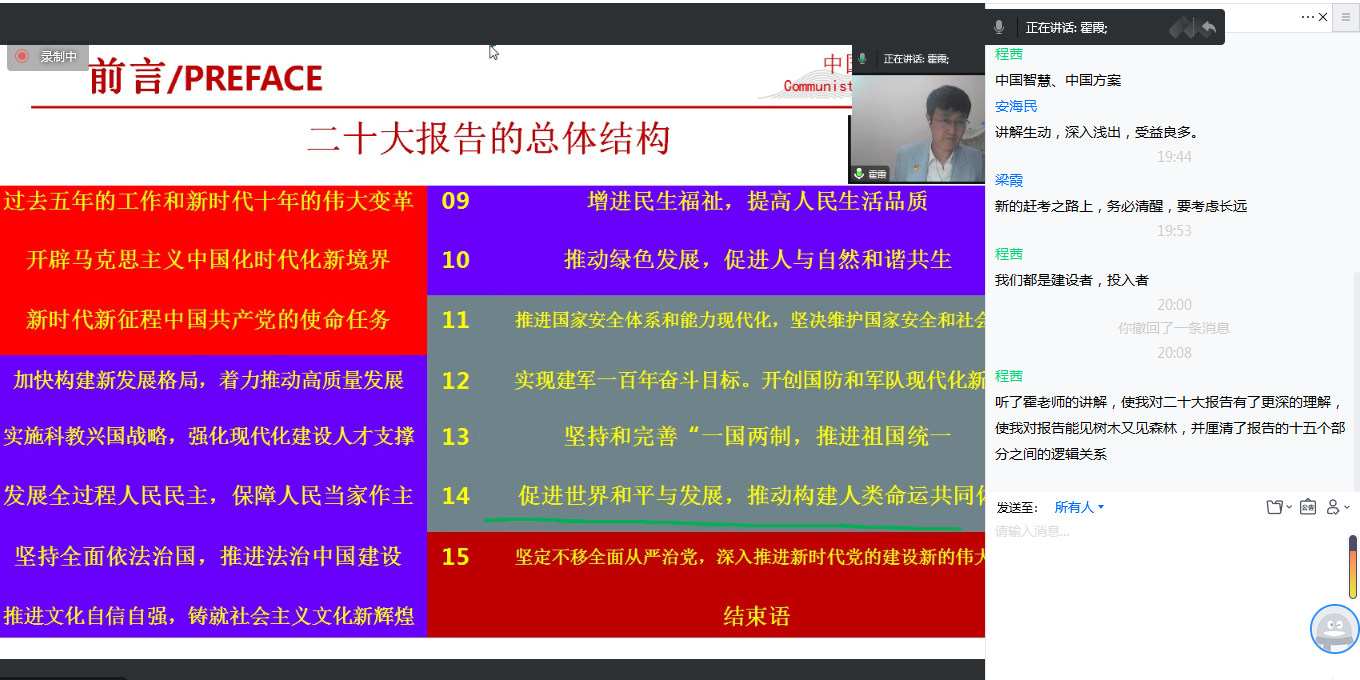
Task: Click the speaker video thumbnail
Action: [x=916, y=125]
